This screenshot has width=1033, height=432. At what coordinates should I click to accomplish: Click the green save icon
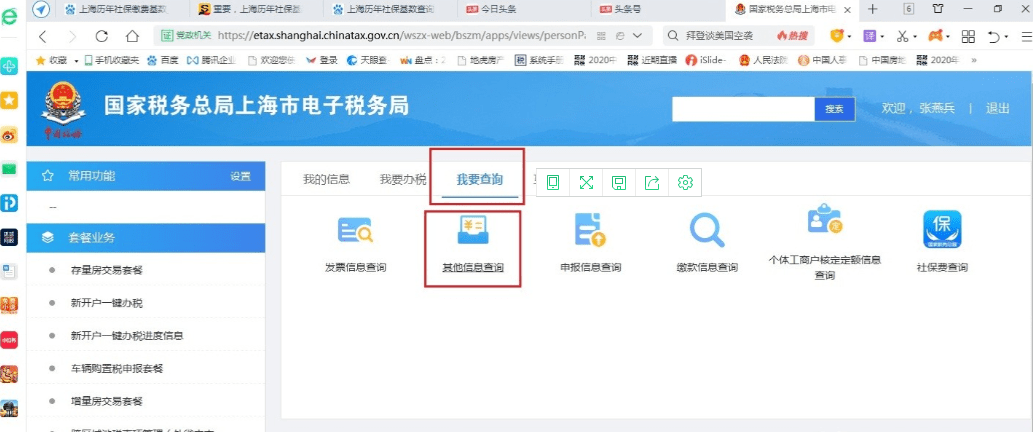[619, 182]
